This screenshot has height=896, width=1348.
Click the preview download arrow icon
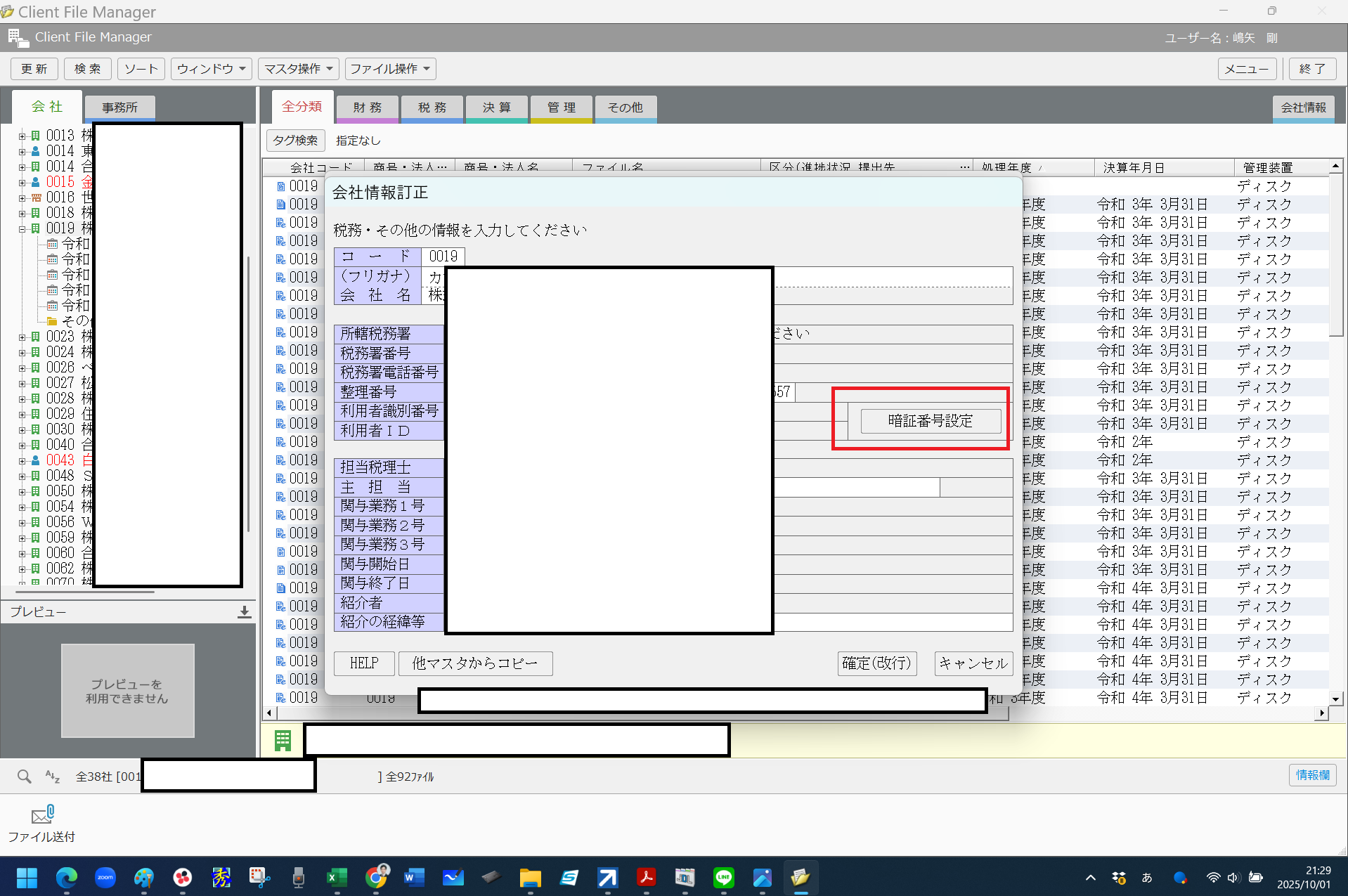click(244, 612)
